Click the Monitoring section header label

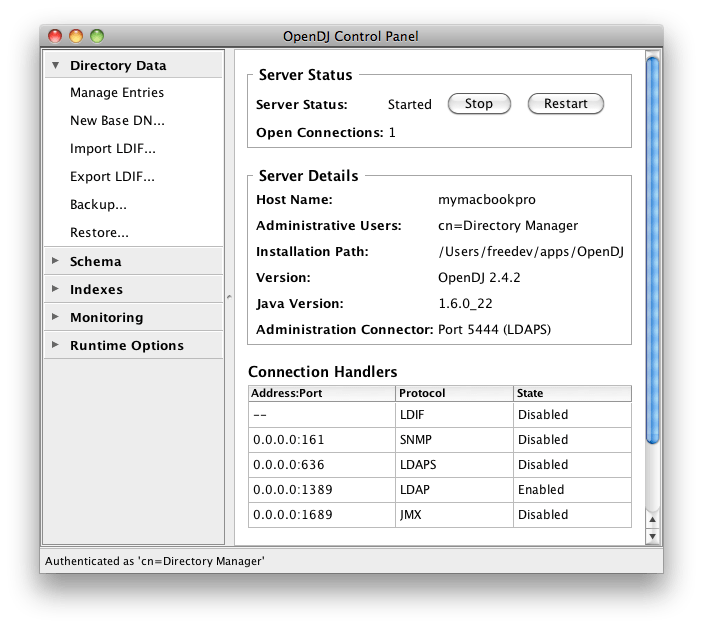point(107,317)
